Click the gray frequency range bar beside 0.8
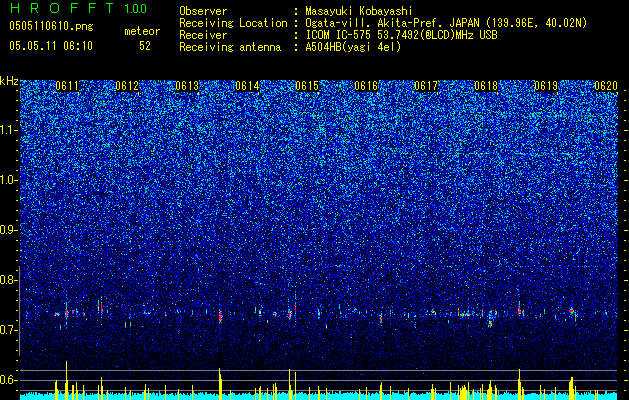Viewport: 629px width, 400px height. click(x=19, y=311)
